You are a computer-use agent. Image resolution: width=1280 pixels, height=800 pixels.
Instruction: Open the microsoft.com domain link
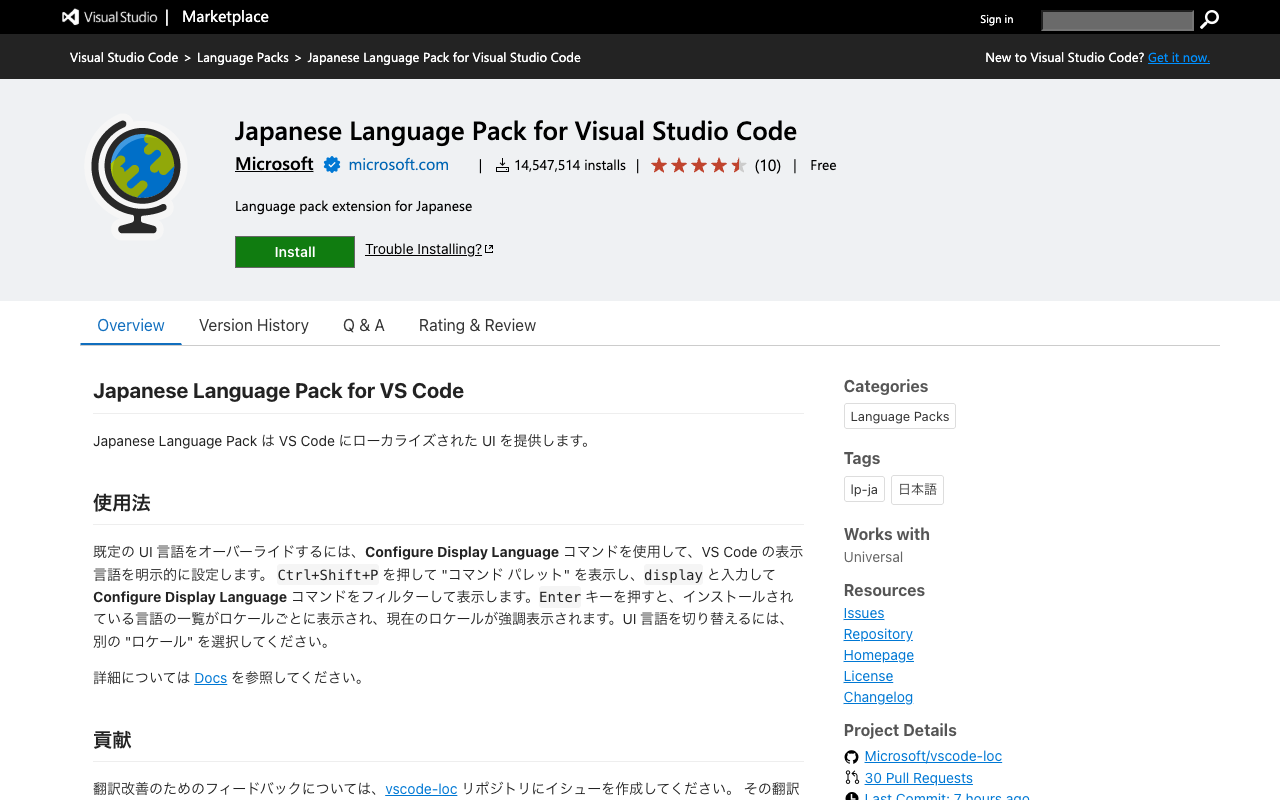click(x=398, y=165)
